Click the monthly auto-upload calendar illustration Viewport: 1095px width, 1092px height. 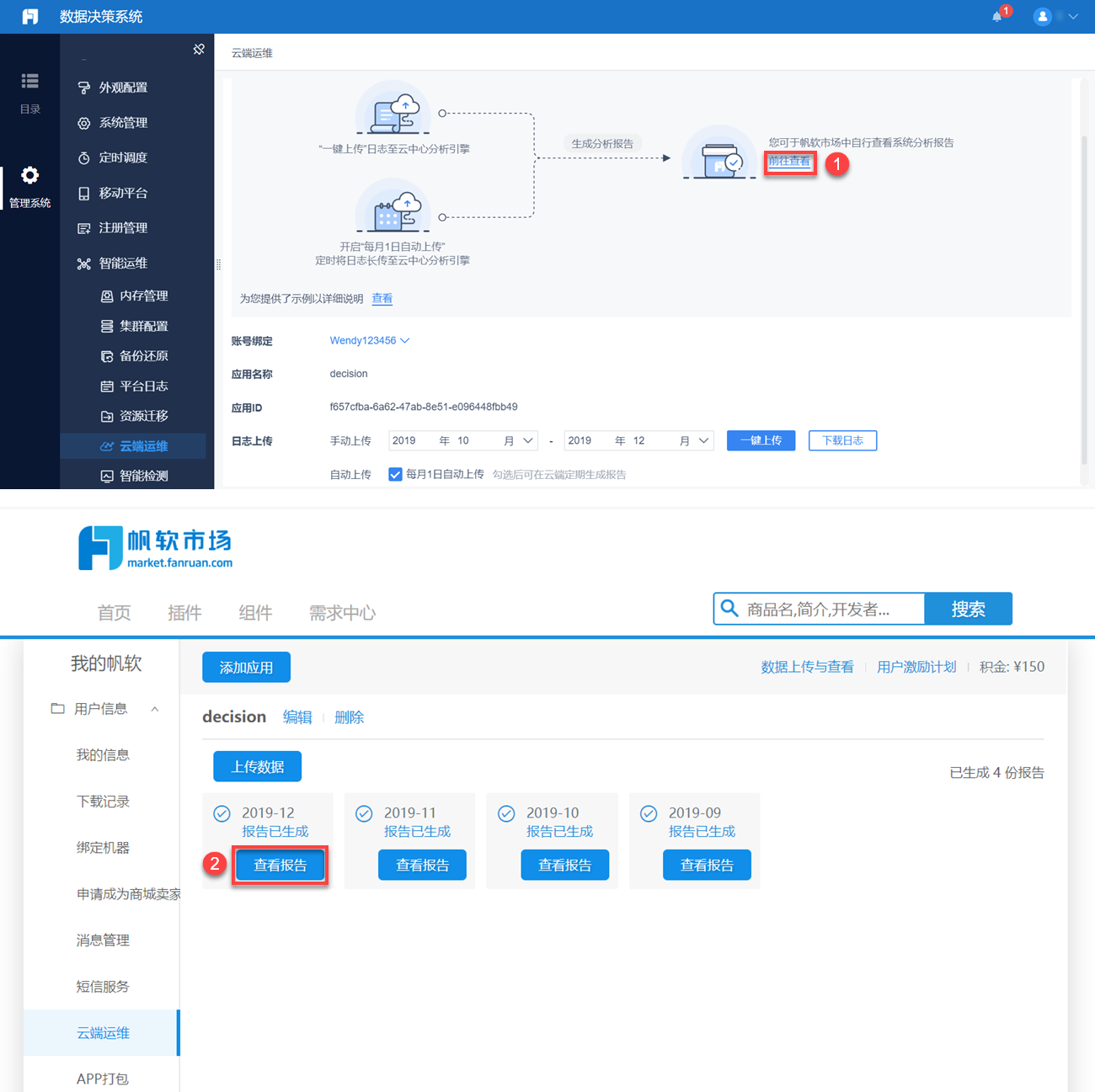tap(393, 207)
